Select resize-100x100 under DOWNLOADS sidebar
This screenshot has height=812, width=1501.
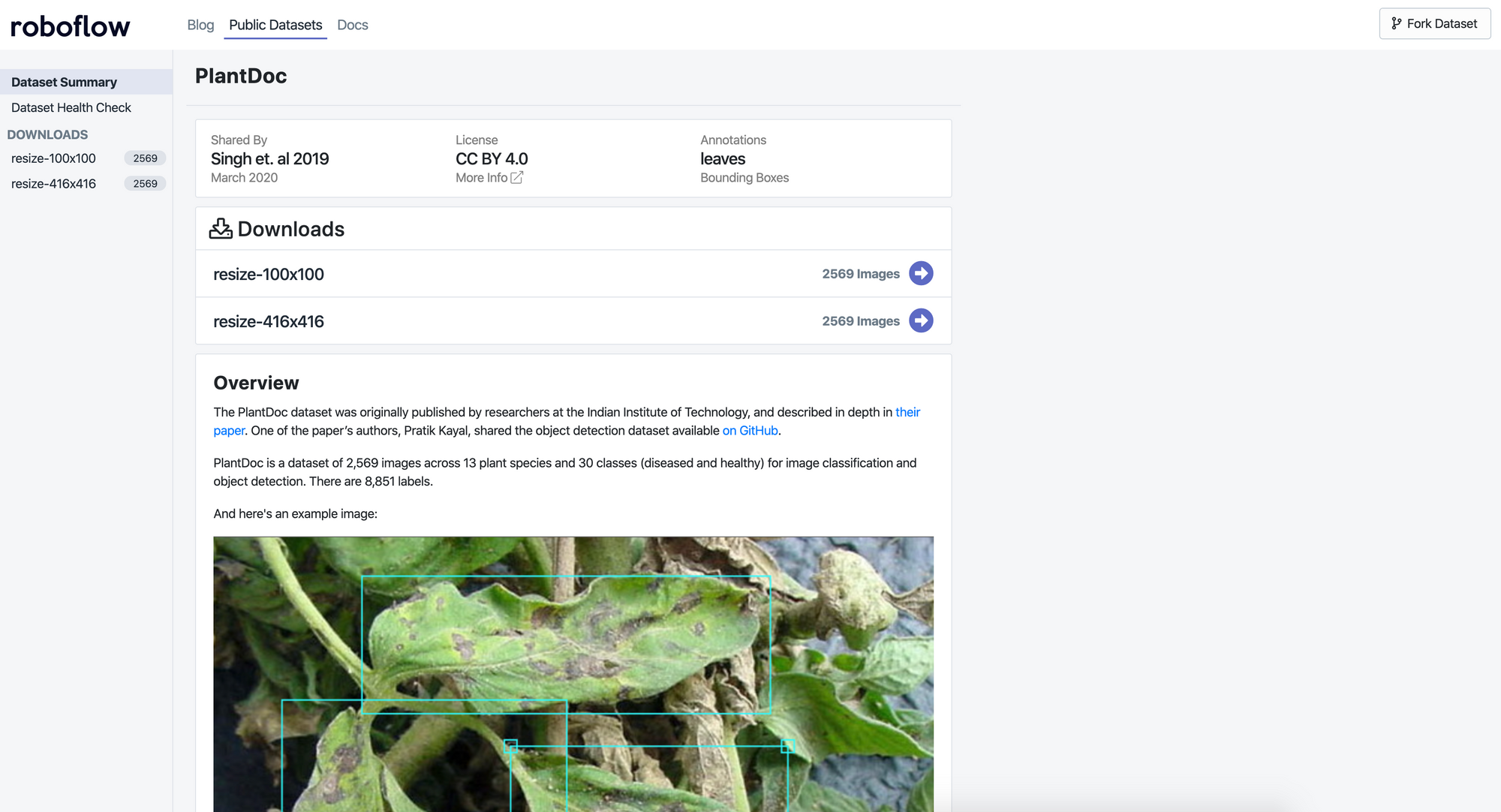pos(53,158)
